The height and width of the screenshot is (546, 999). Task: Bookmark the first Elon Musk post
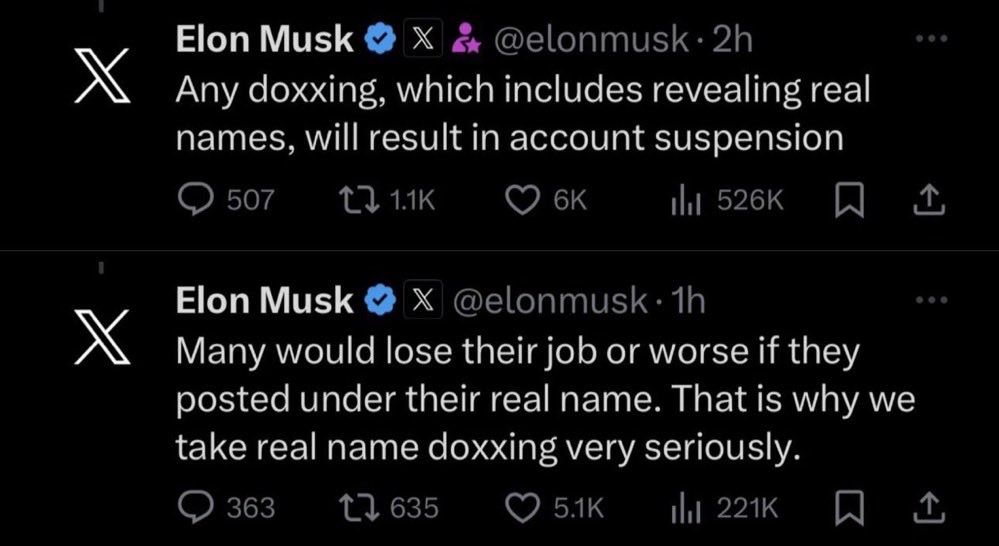[x=845, y=201]
